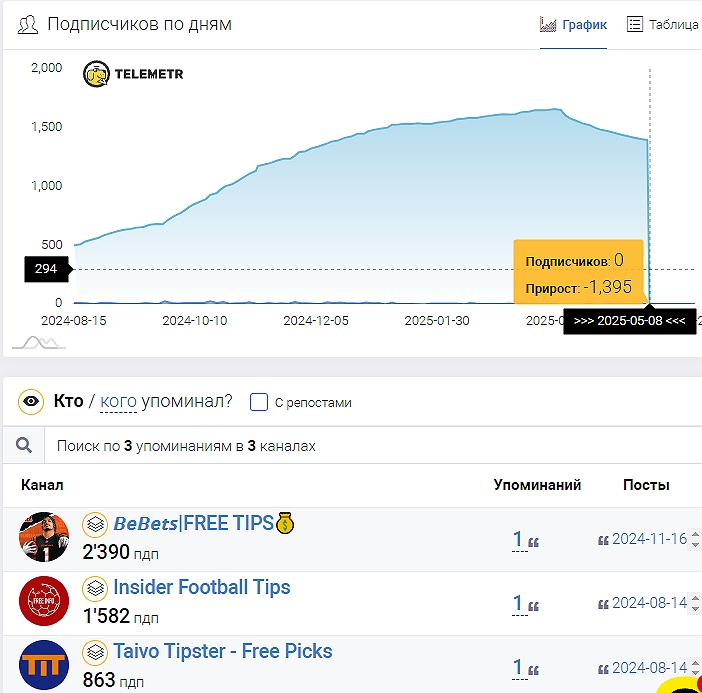Enable the С репостами checkbox
This screenshot has width=702, height=693.
259,402
